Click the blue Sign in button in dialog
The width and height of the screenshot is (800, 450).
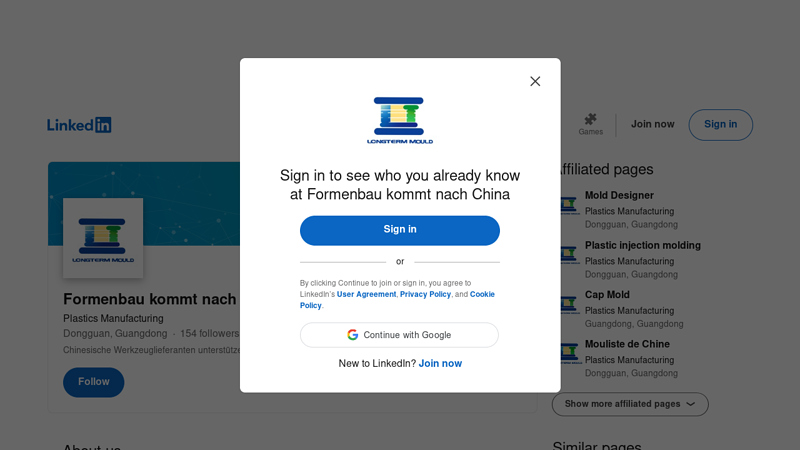coord(400,230)
